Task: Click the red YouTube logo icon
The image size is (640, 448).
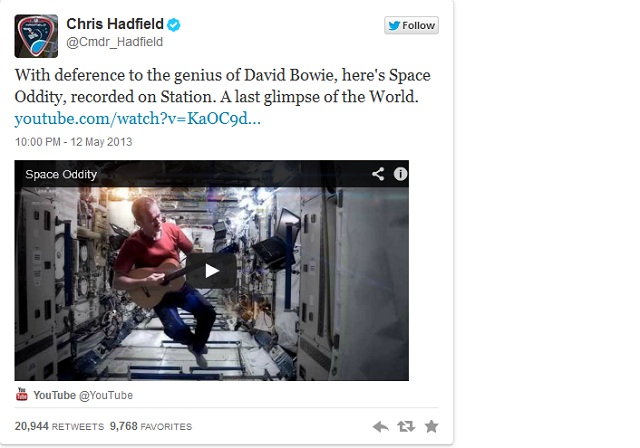Action: (22, 395)
